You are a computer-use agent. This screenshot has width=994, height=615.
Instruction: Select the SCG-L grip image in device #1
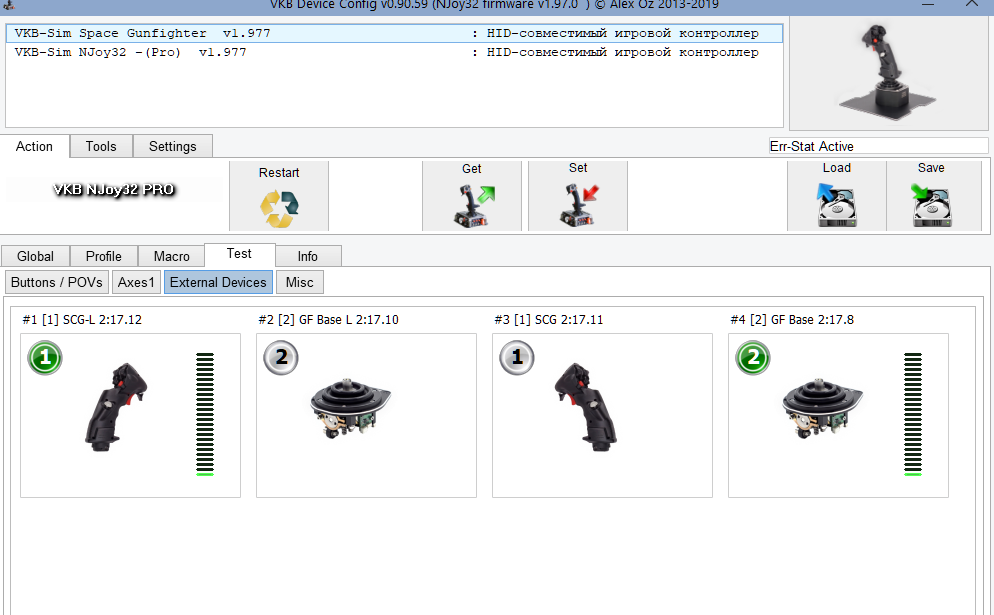(117, 407)
